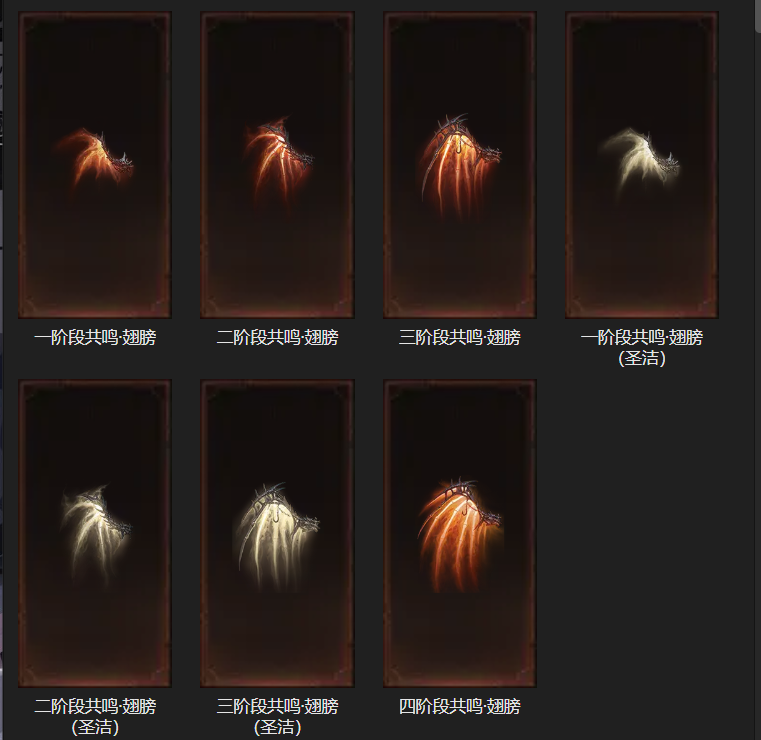
Task: Click empty lower area of 四阶段共鸣·翅膀 card
Action: click(x=460, y=641)
